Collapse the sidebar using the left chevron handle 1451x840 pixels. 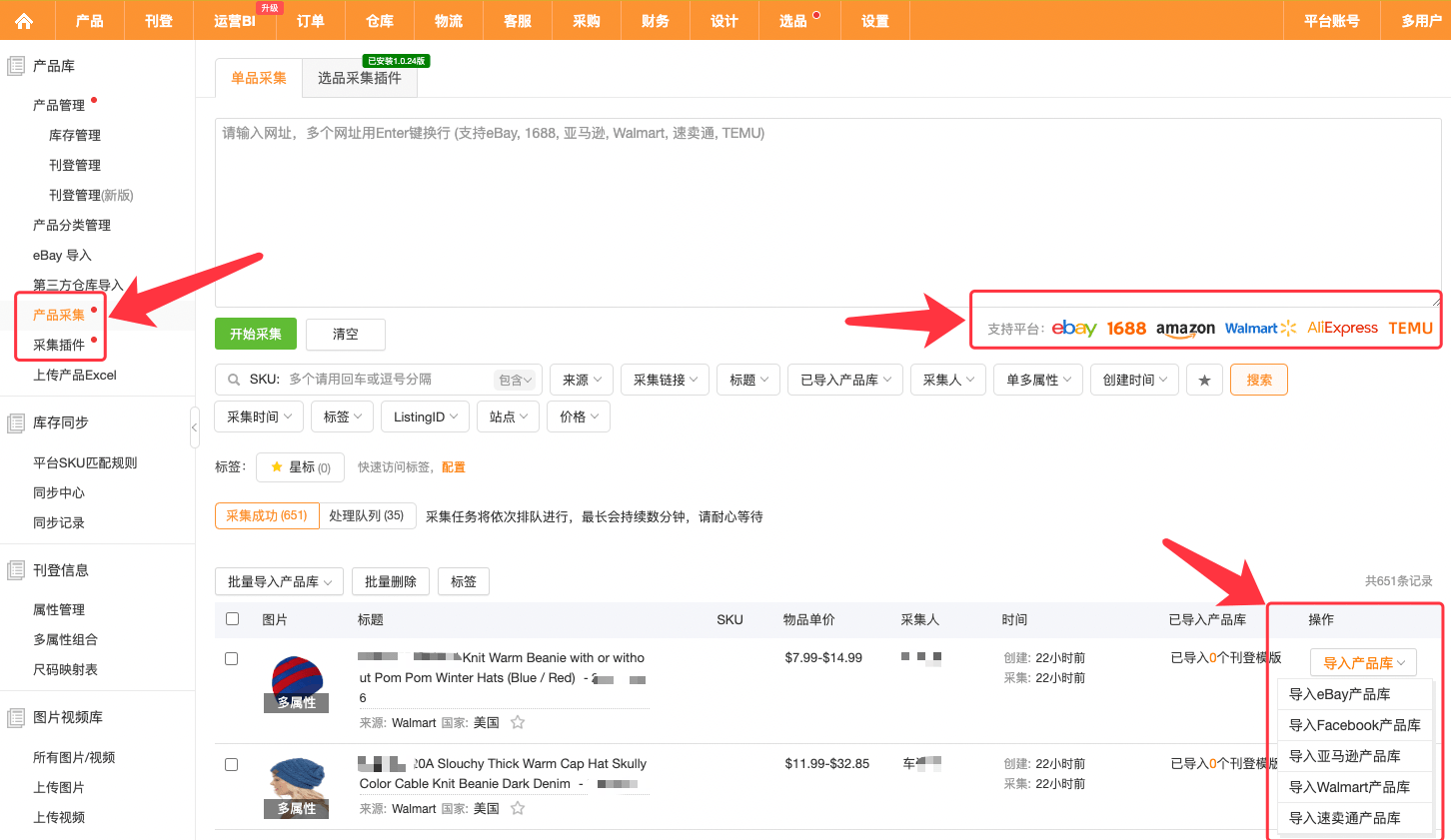click(x=196, y=425)
